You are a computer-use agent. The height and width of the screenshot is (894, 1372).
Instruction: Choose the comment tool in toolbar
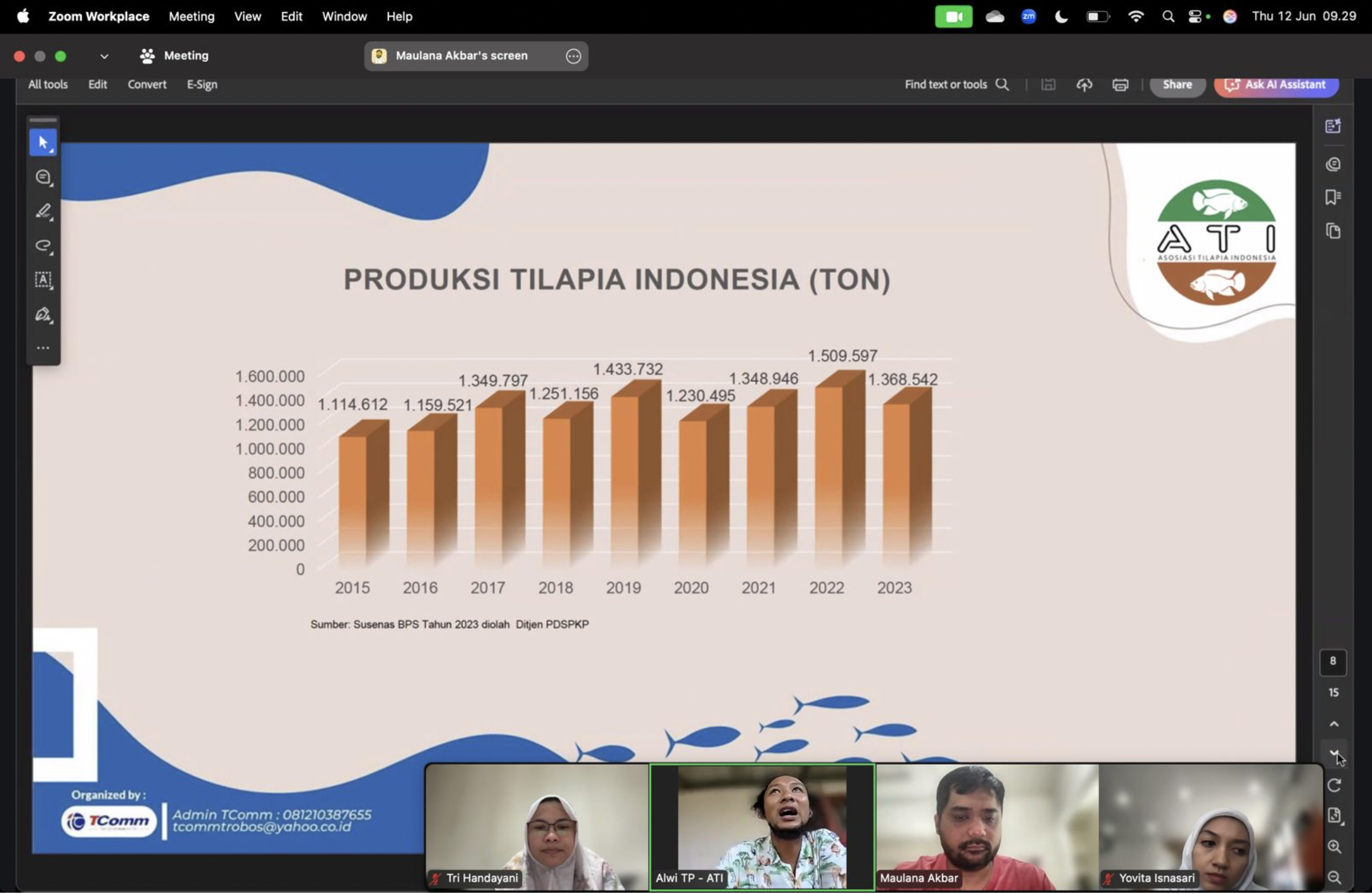point(43,178)
